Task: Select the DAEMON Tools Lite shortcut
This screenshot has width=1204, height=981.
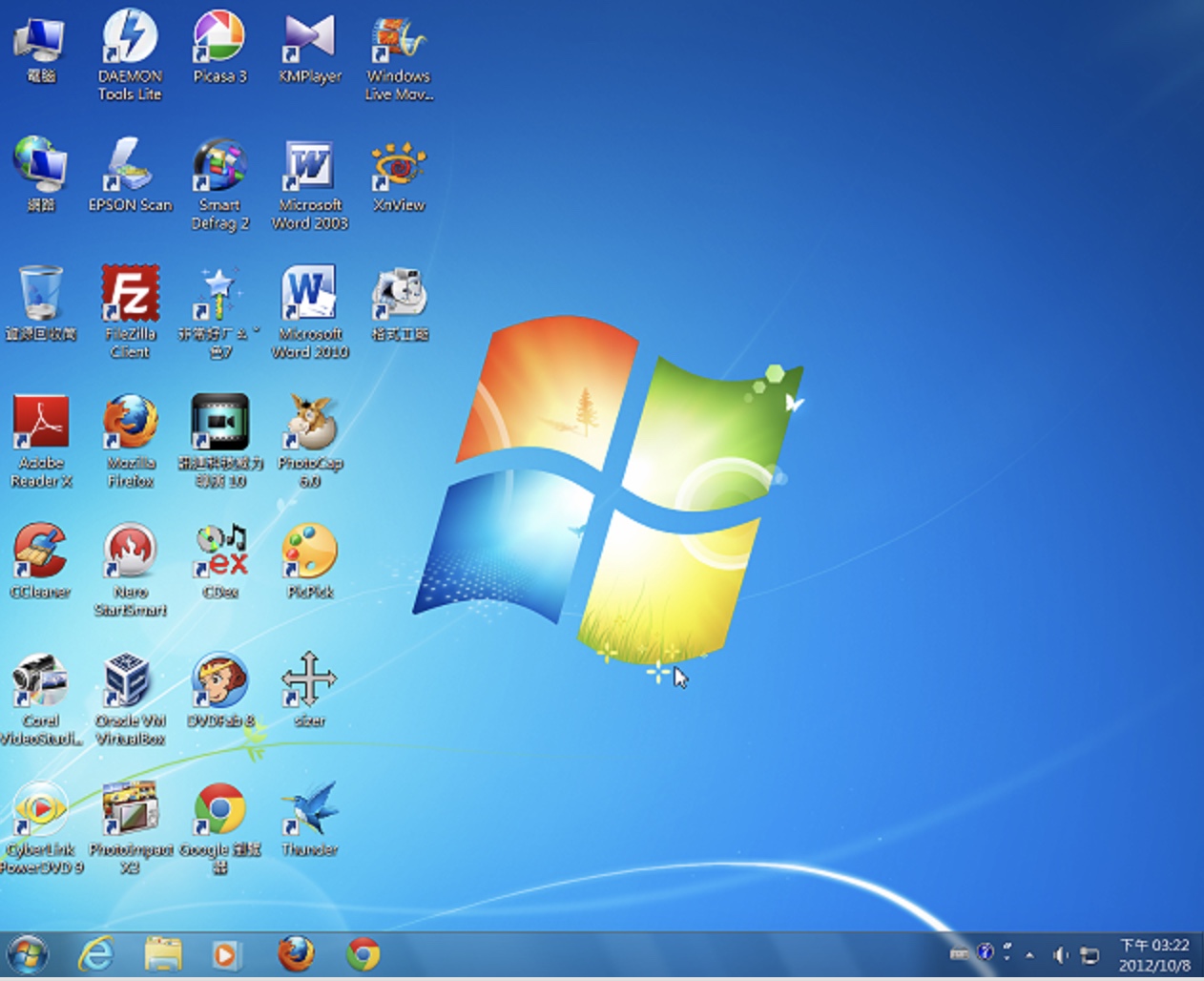Action: (x=130, y=55)
